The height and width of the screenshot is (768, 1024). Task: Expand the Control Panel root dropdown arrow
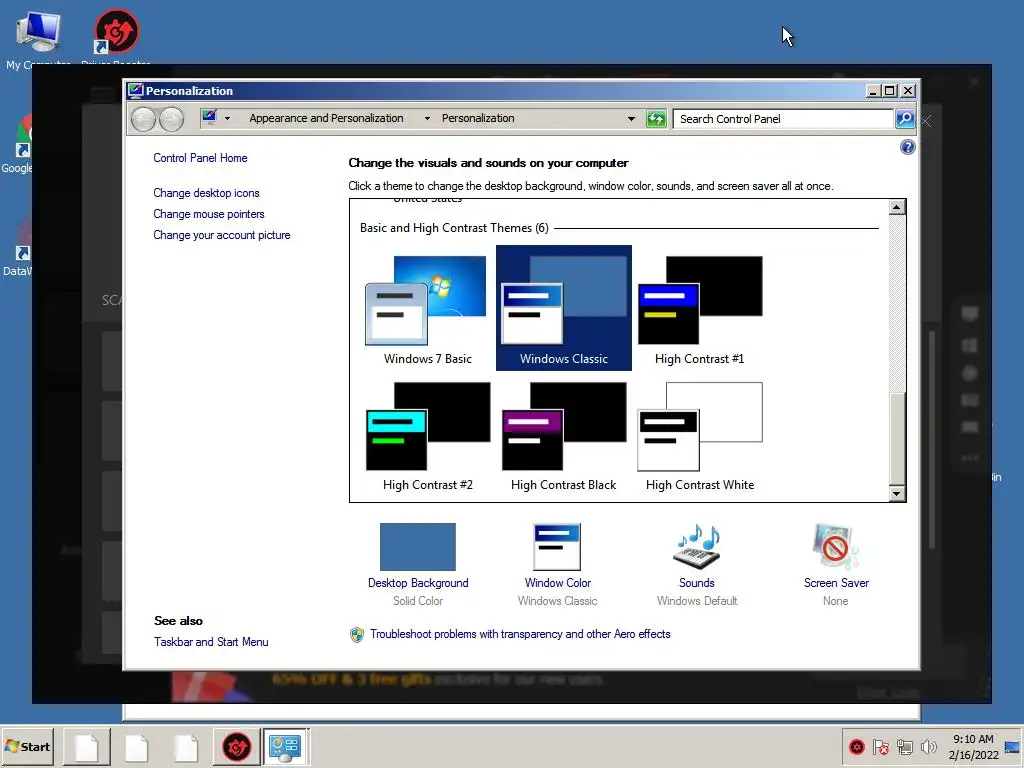coord(227,119)
